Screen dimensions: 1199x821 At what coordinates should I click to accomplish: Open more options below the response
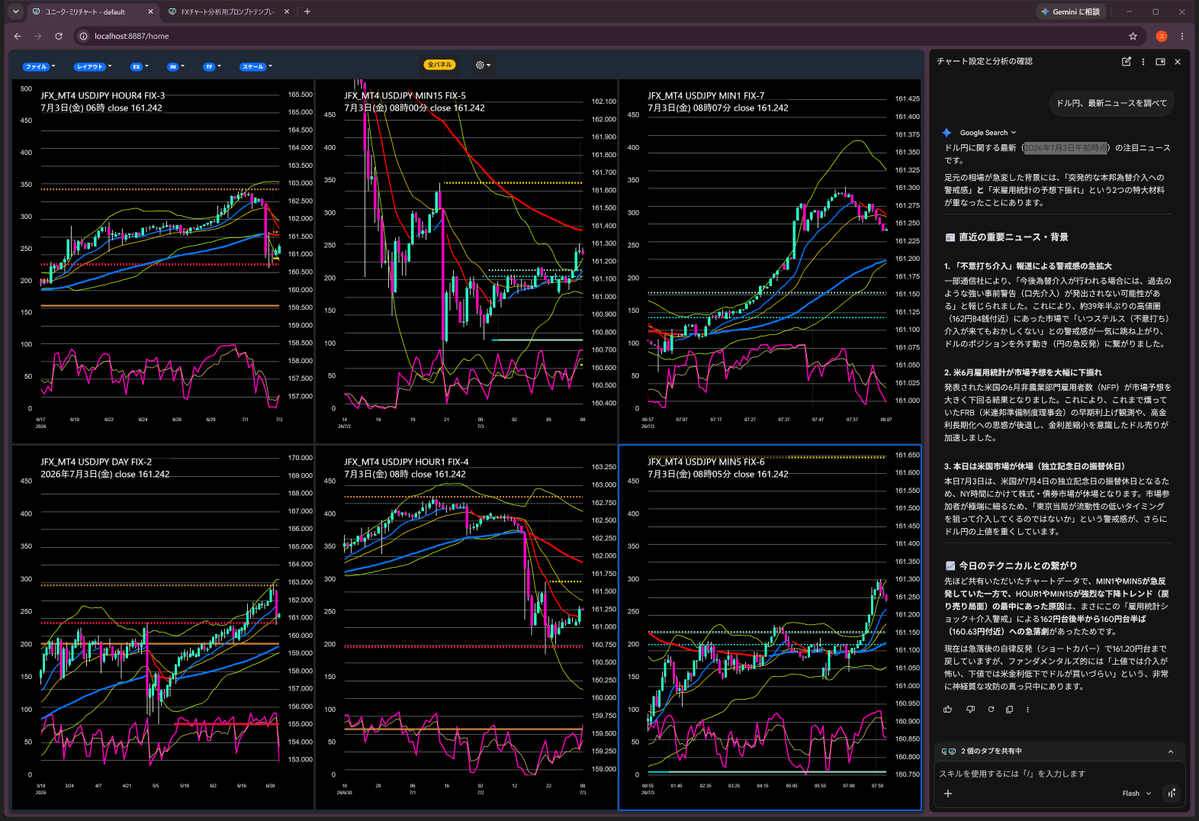(x=1027, y=709)
